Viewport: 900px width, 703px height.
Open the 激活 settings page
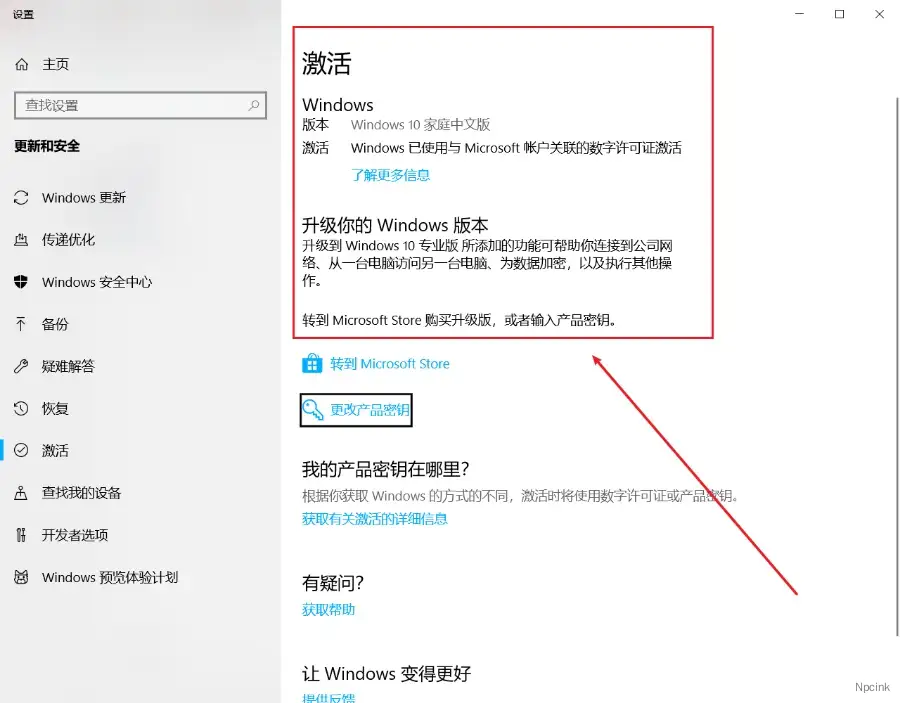(55, 451)
